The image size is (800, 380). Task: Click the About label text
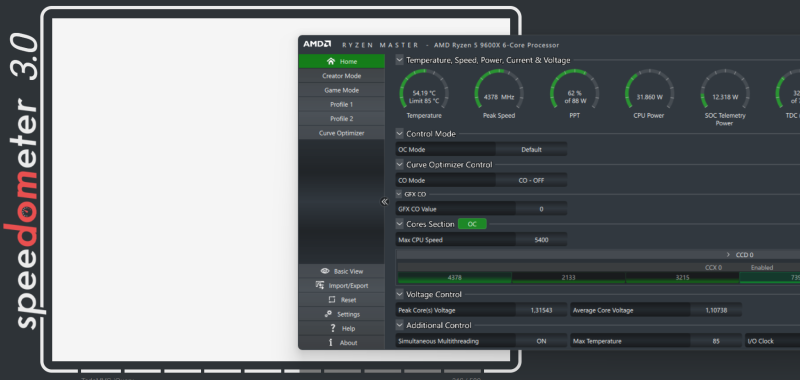pos(348,342)
